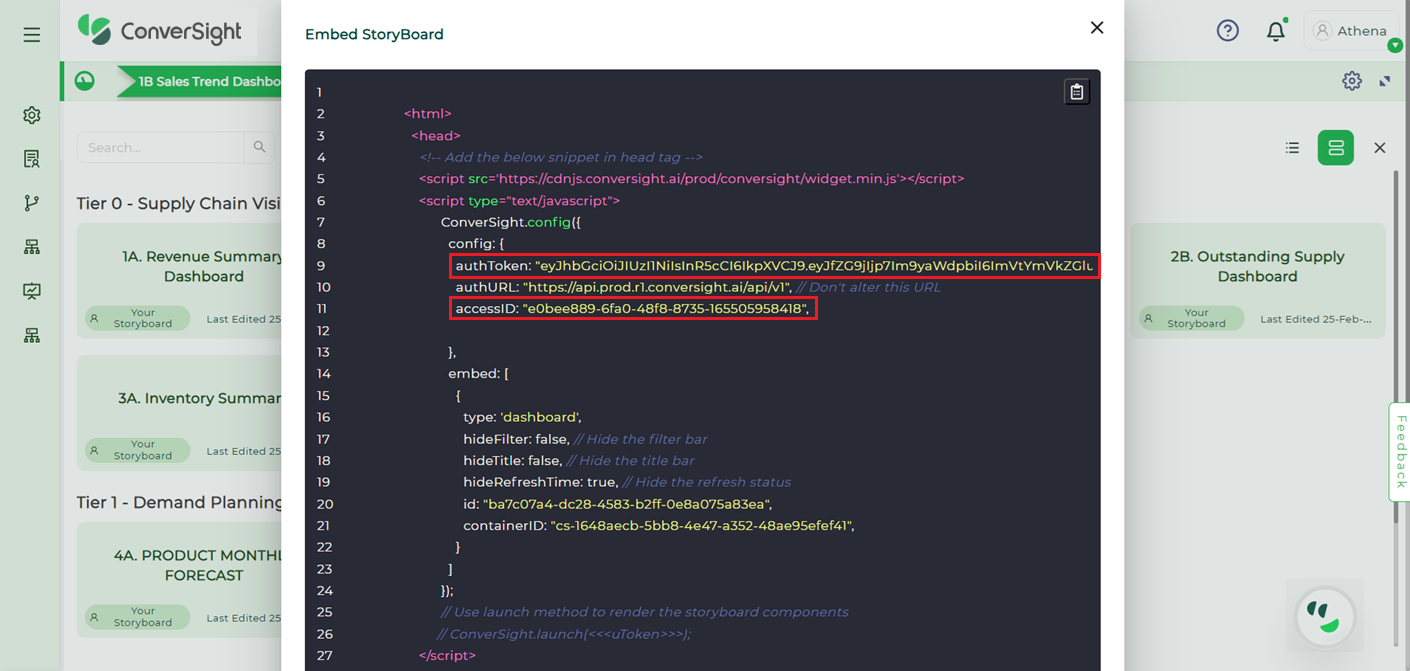Click the accessID value in code
This screenshot has width=1410, height=671.
665,309
